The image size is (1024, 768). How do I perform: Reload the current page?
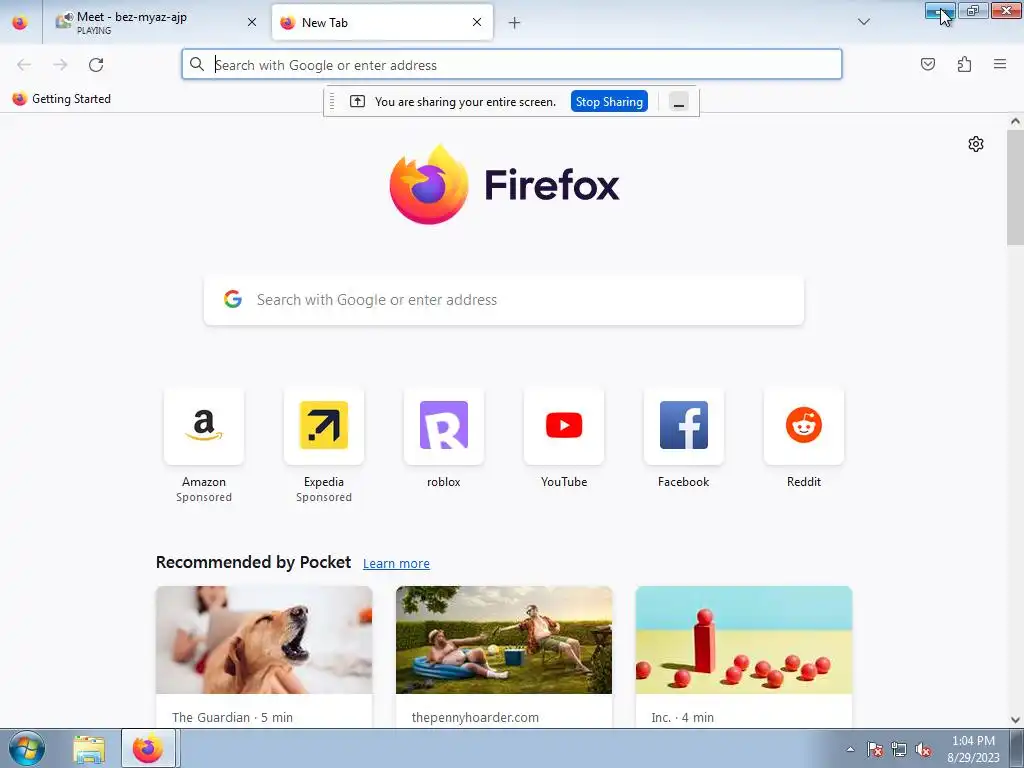(x=96, y=65)
